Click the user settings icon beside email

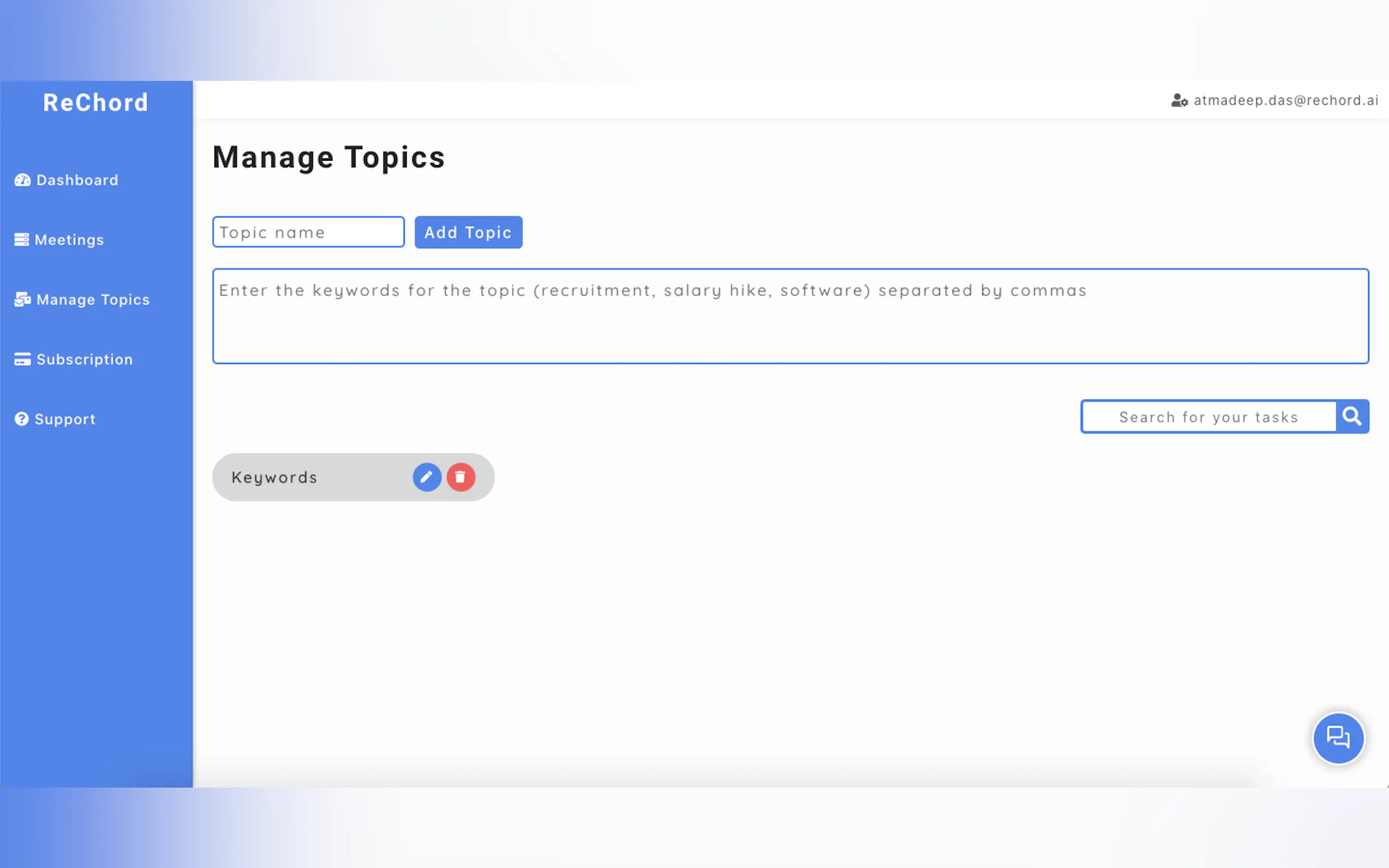[x=1179, y=101]
